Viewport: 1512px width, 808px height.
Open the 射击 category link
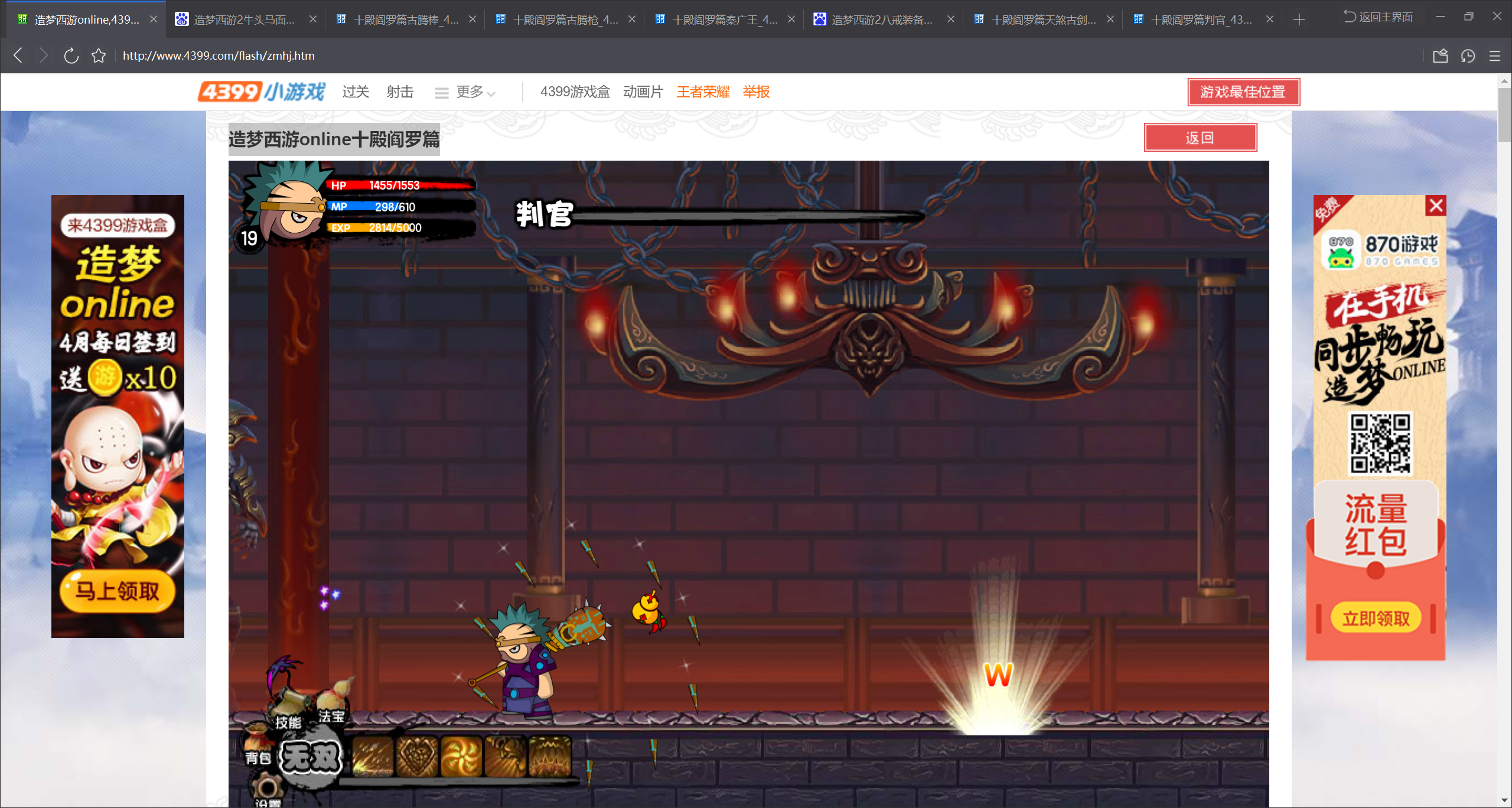(400, 92)
